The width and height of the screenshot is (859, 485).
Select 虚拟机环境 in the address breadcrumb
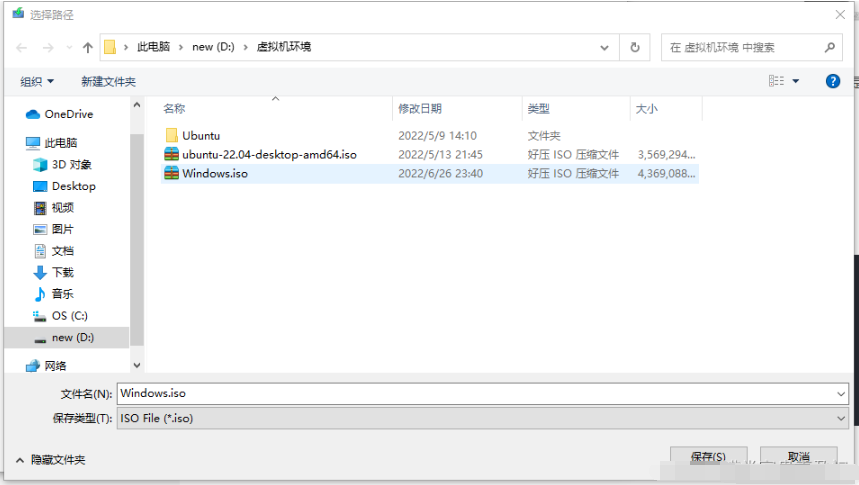point(284,47)
